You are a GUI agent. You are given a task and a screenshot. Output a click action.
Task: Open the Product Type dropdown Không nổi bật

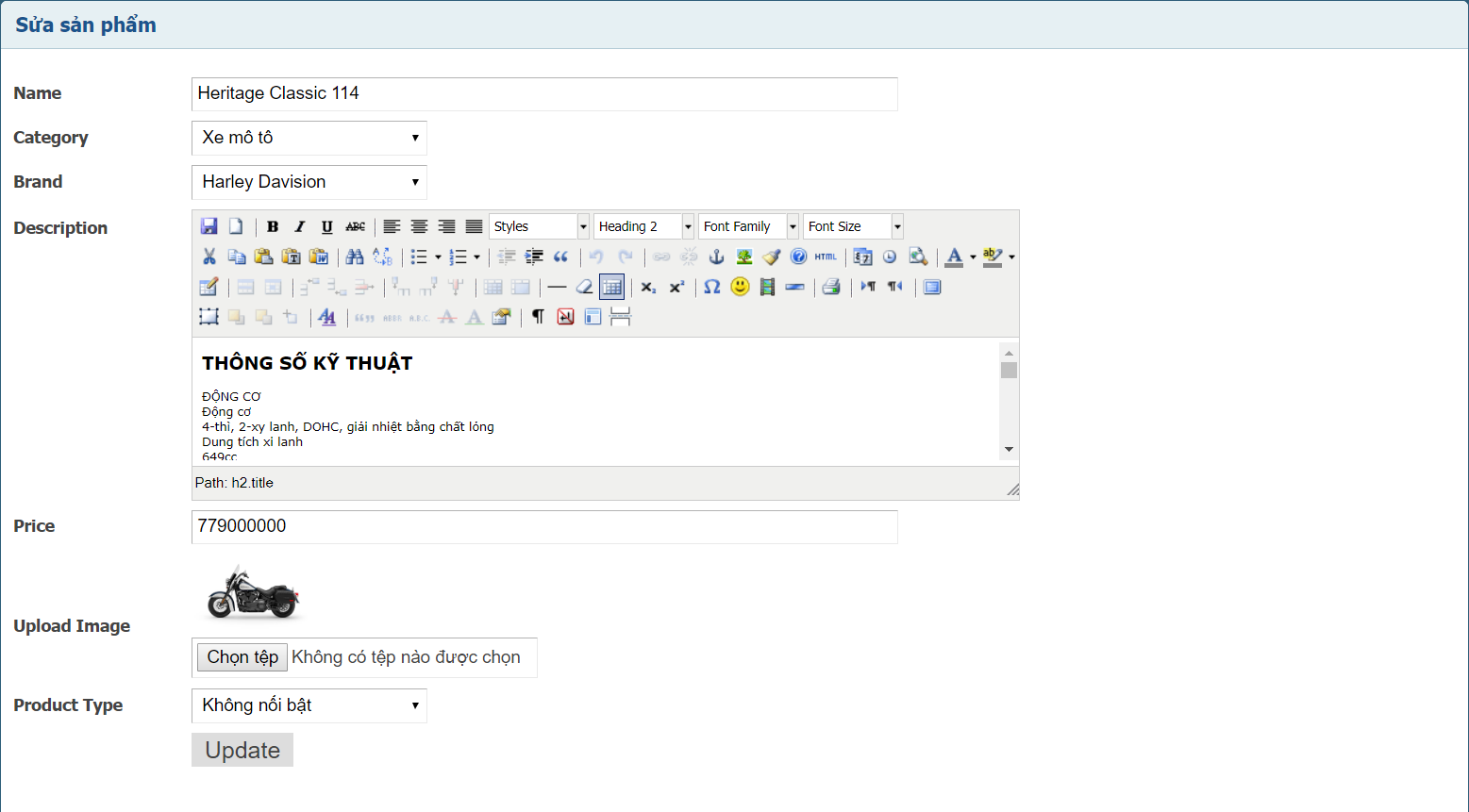309,705
